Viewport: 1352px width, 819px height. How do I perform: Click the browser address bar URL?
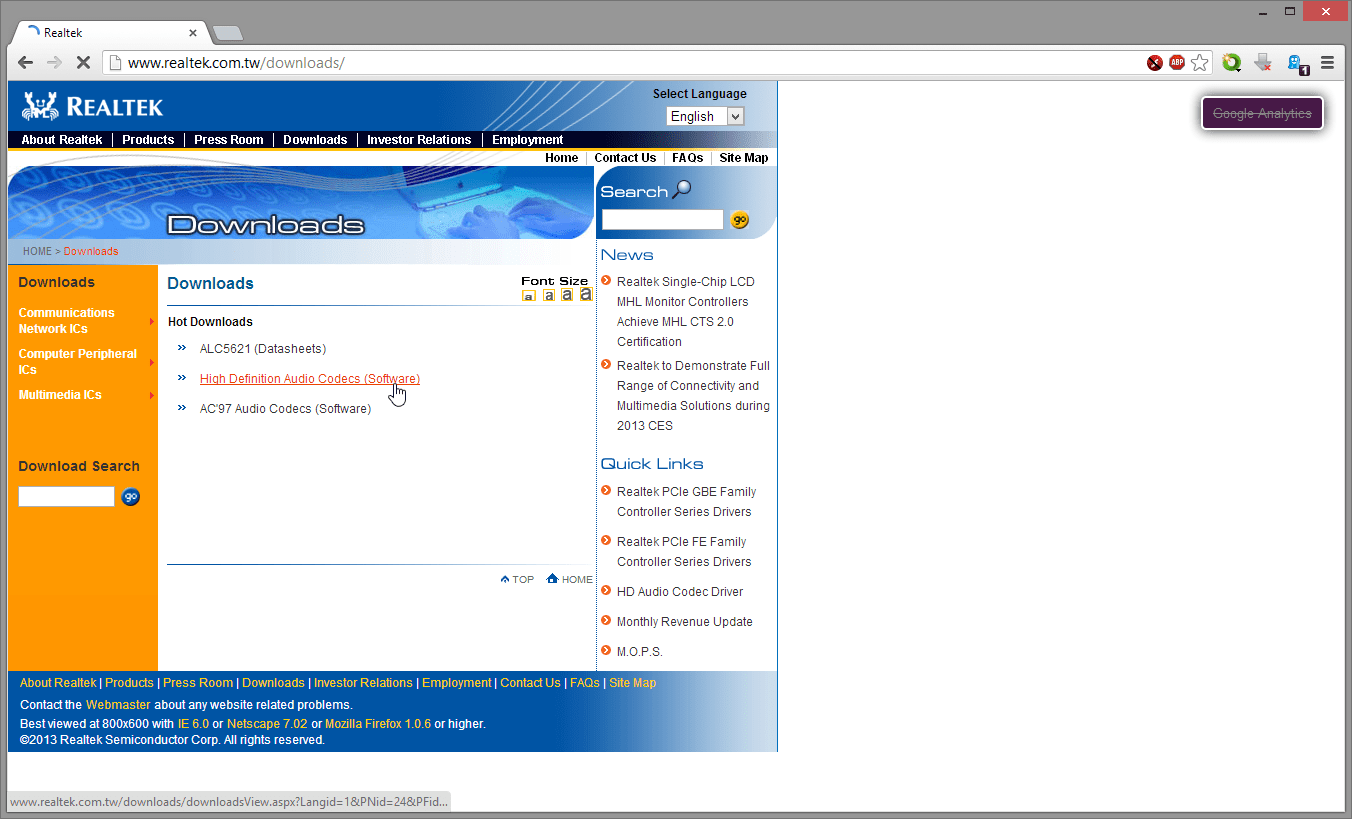236,63
